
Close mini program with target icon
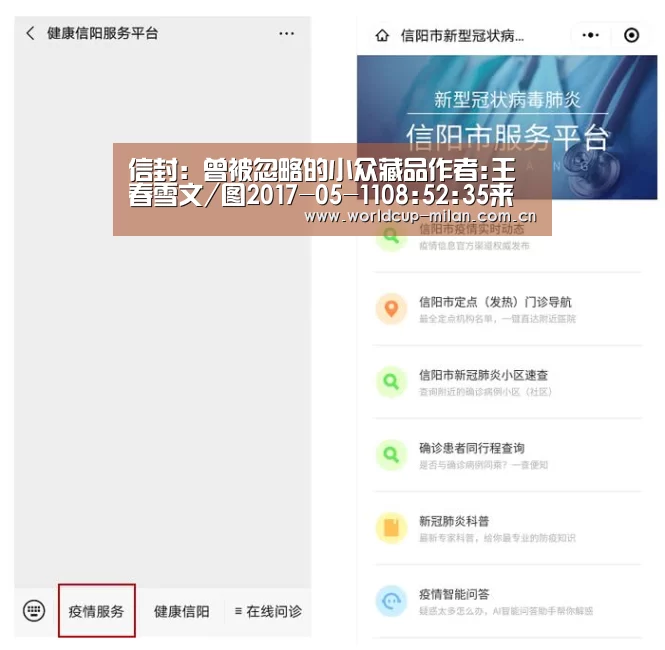631,35
